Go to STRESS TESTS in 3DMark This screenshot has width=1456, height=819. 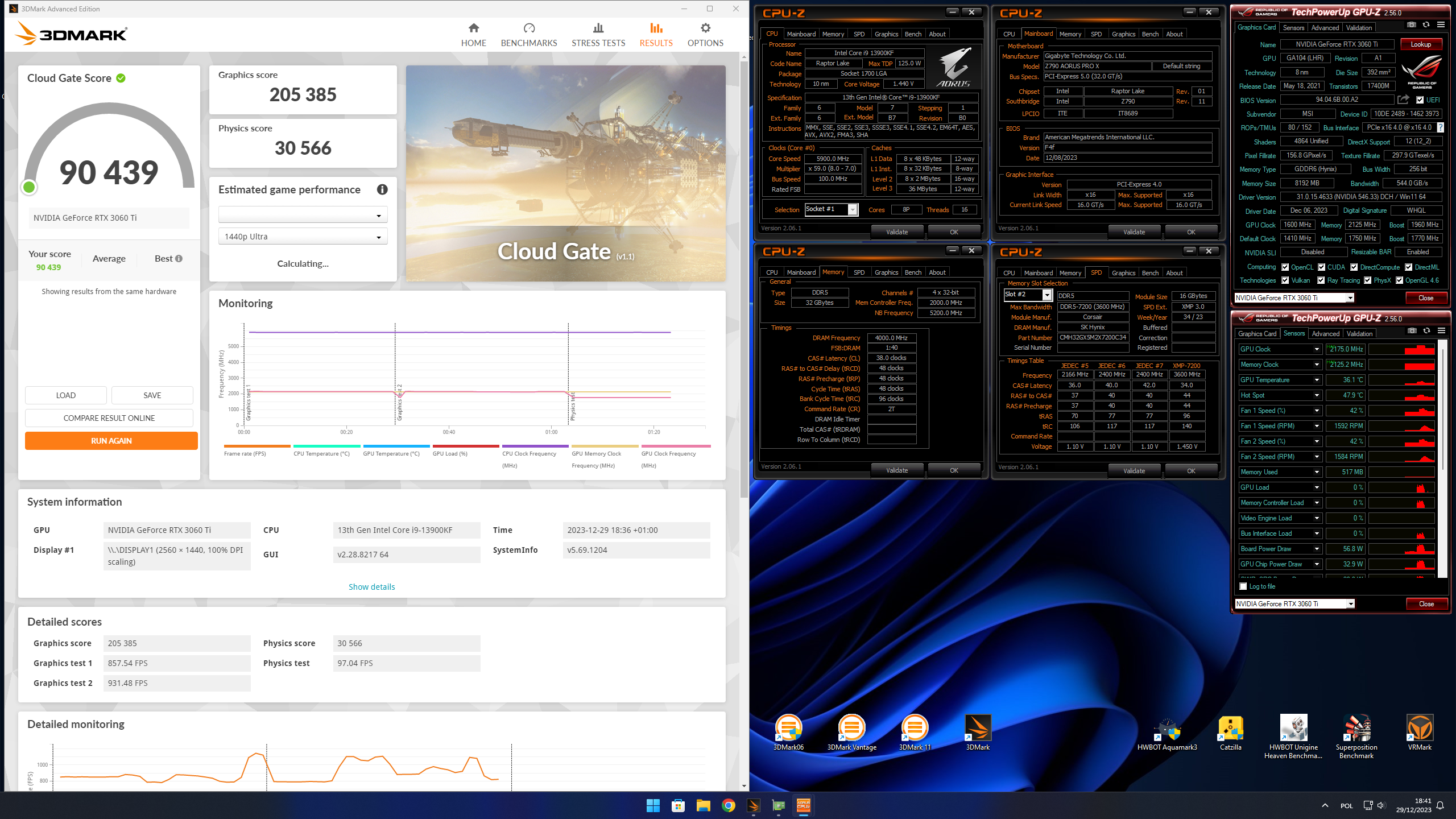click(x=598, y=35)
